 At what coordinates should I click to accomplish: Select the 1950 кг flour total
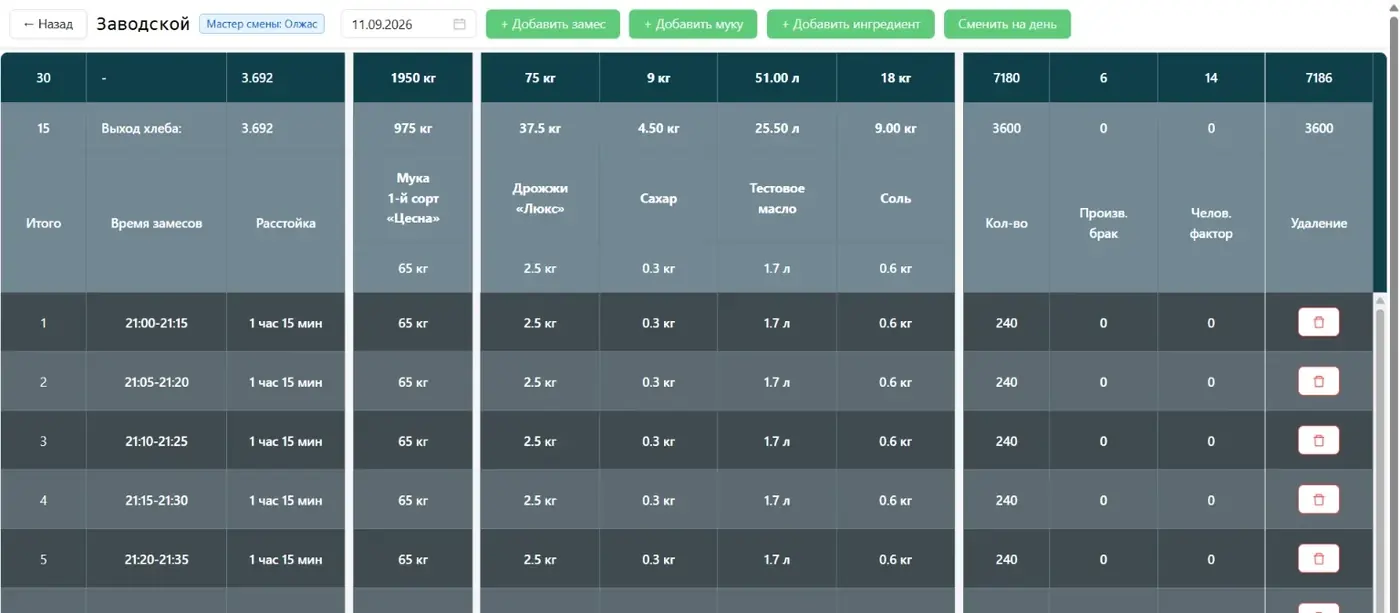[x=412, y=78]
